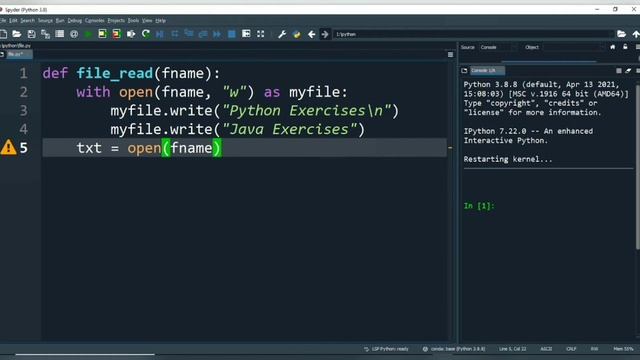The width and height of the screenshot is (640, 360).
Task: Click the Object input field in Help
Action: [x=573, y=47]
